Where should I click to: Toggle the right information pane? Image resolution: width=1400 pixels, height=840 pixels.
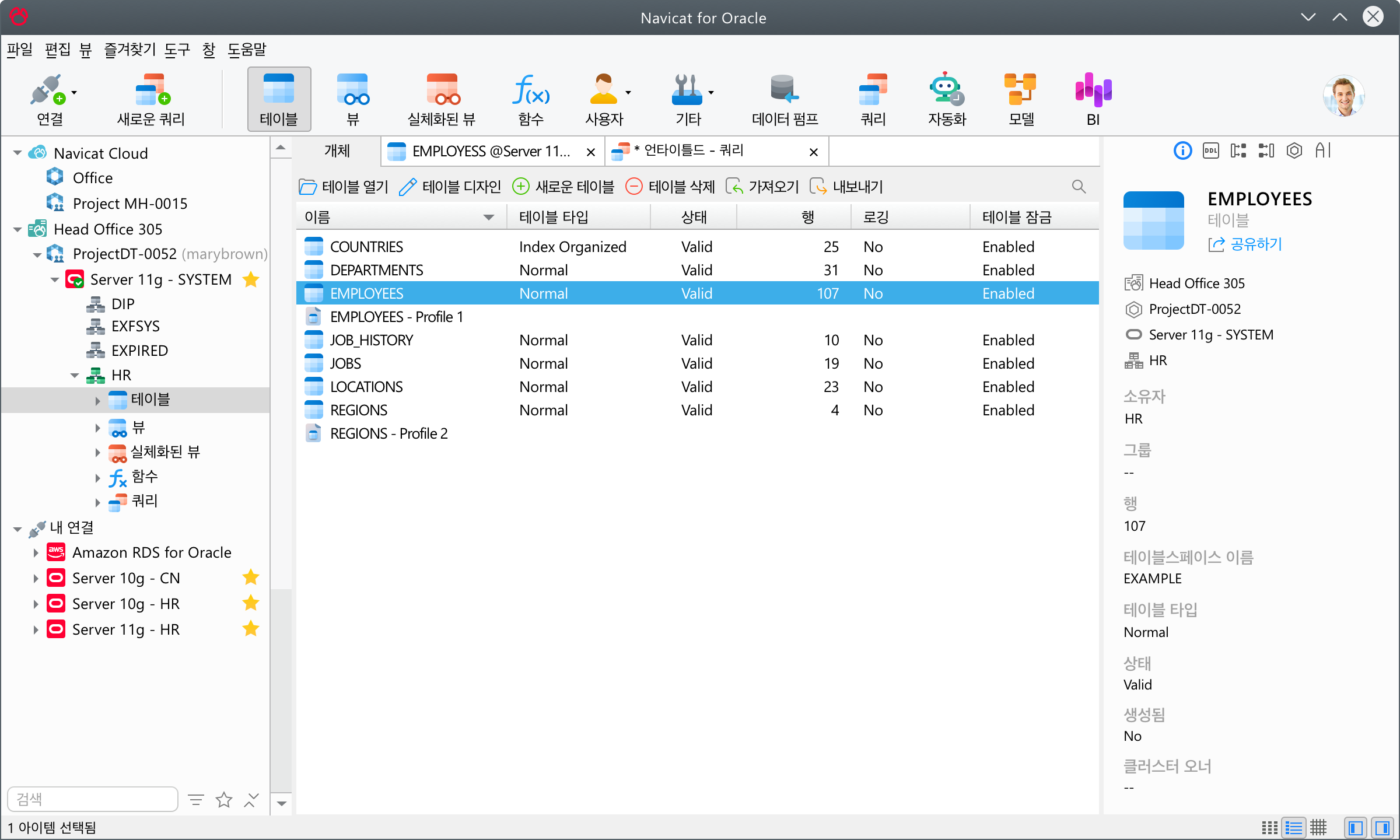[1382, 827]
